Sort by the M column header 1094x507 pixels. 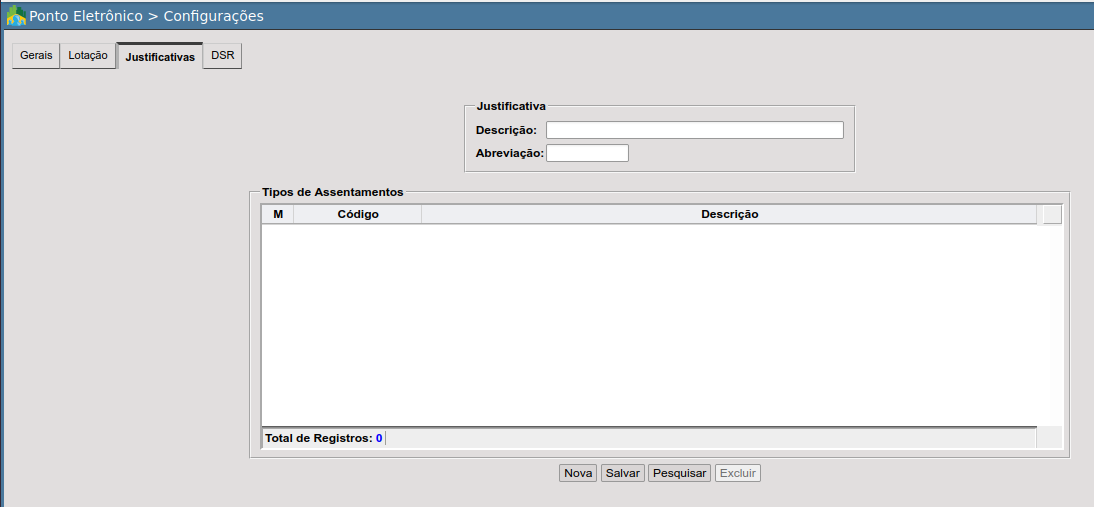click(x=278, y=215)
